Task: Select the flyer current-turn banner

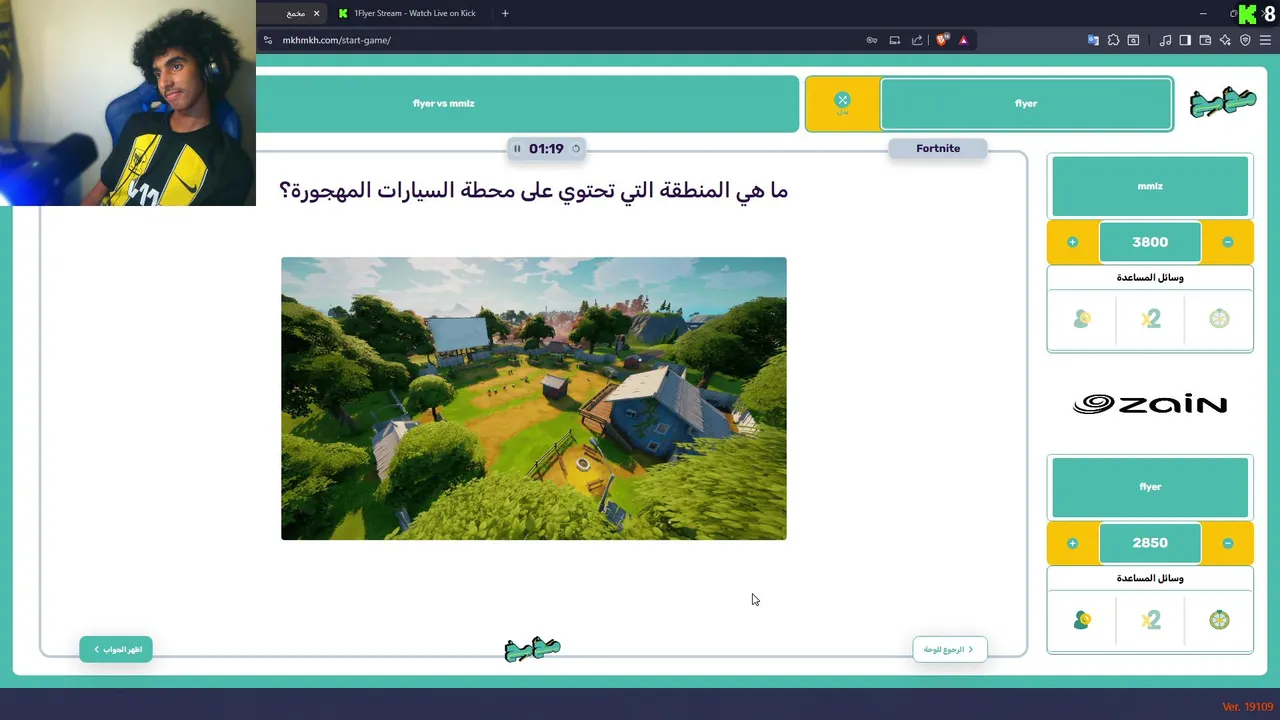Action: pos(1026,103)
